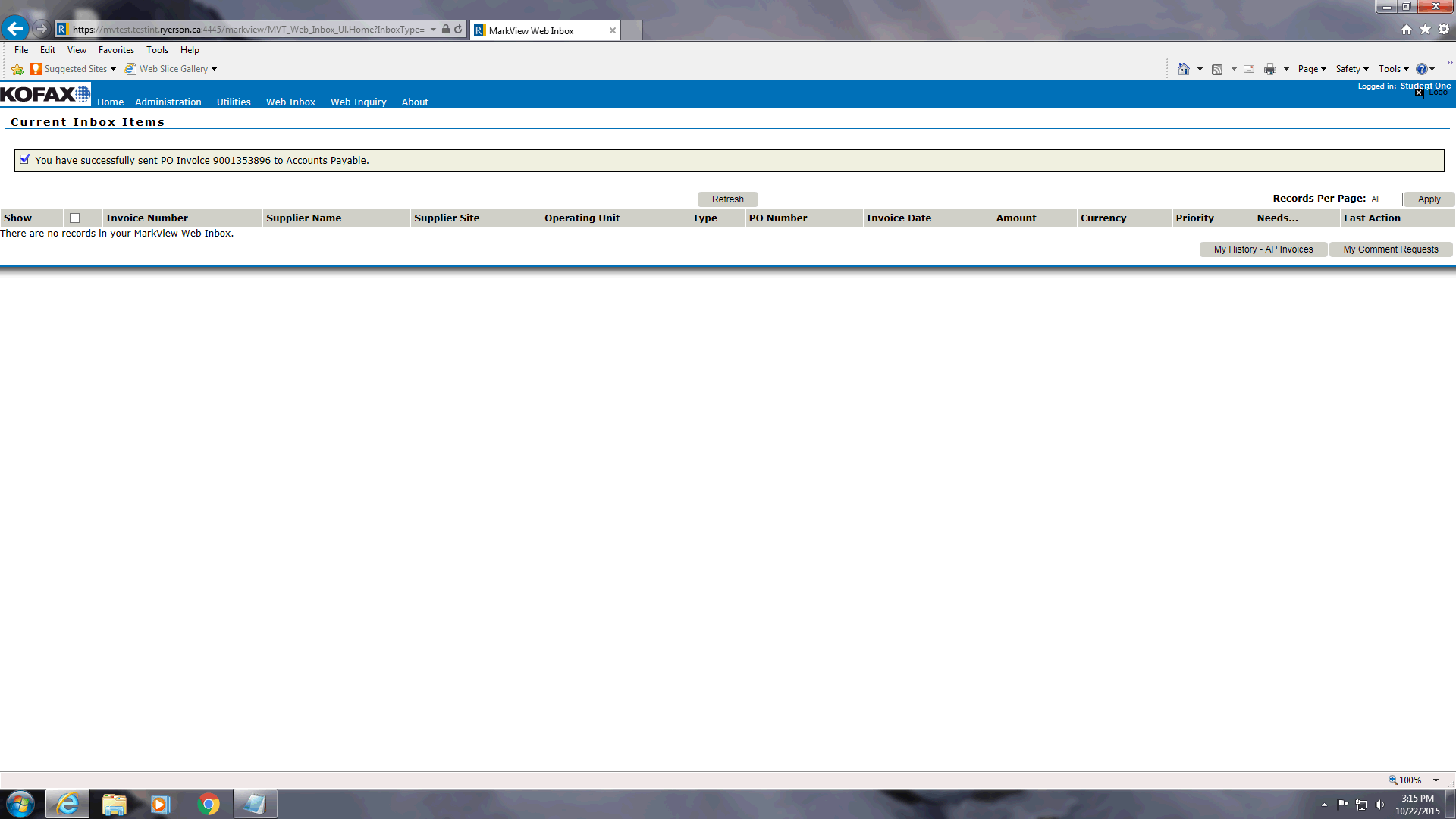Open My History - AP Invoices
Image resolution: width=1456 pixels, height=819 pixels.
(1263, 249)
